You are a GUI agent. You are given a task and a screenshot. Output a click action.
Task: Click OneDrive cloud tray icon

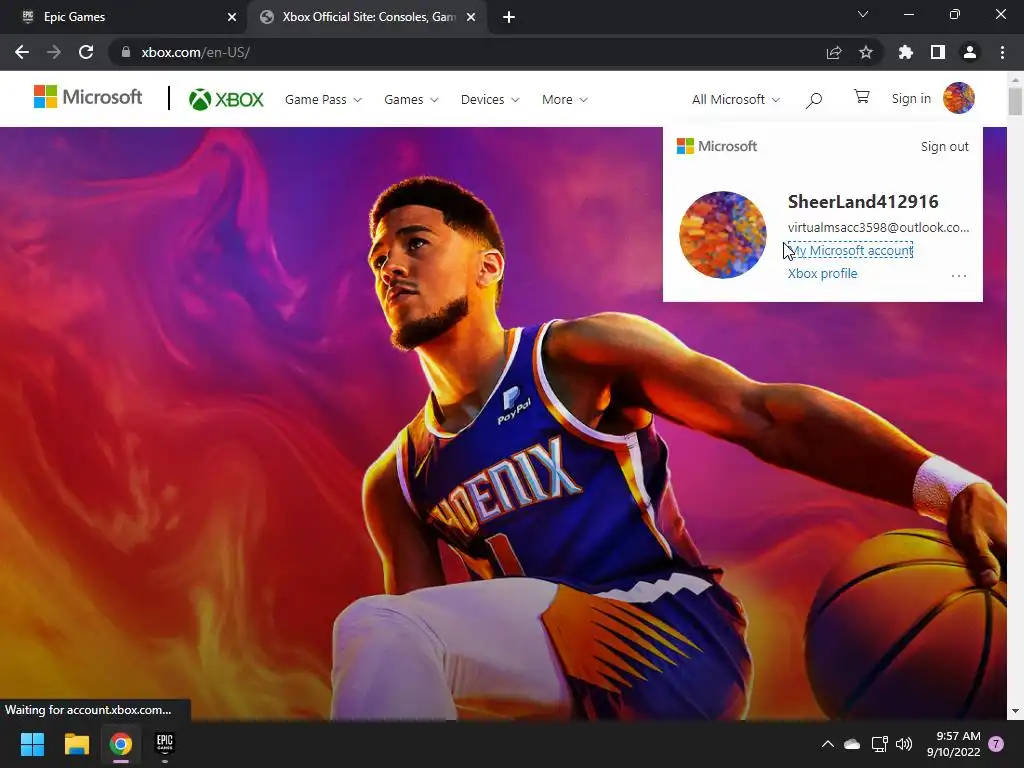tap(852, 744)
